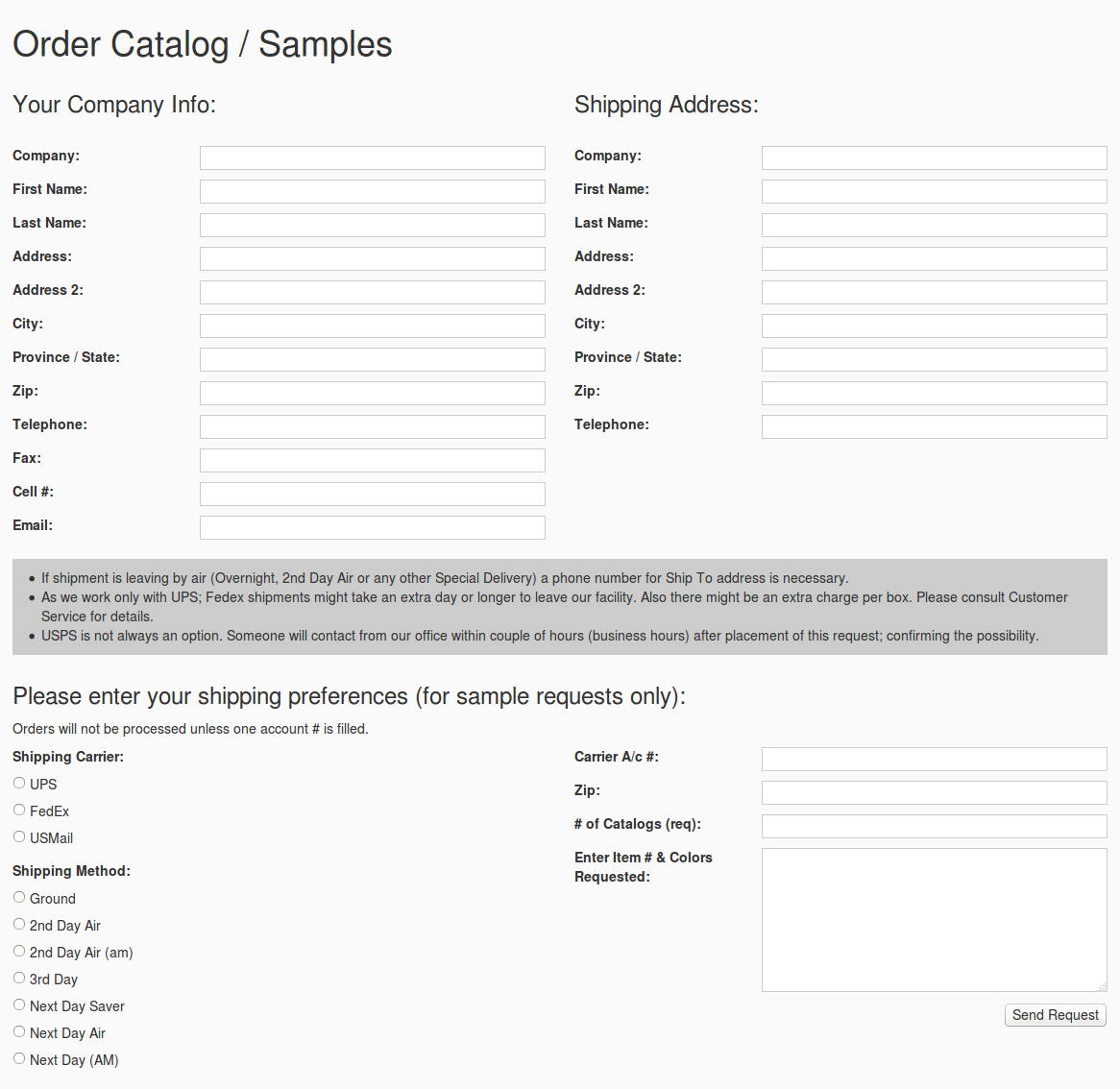Click the shipping preferences Zip field
Viewport: 1120px width, 1089px height.
point(934,792)
